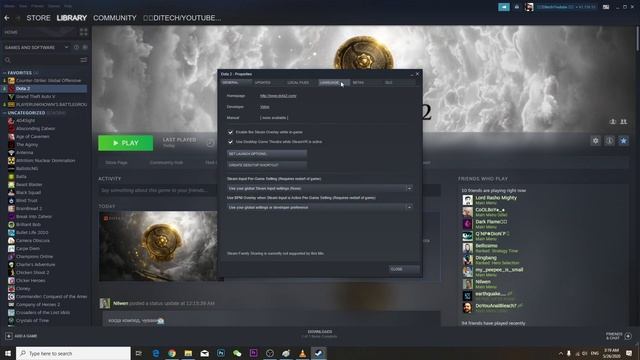This screenshot has width=640, height=360.
Task: Click Add a Game text at bottom left
Action: point(26,336)
